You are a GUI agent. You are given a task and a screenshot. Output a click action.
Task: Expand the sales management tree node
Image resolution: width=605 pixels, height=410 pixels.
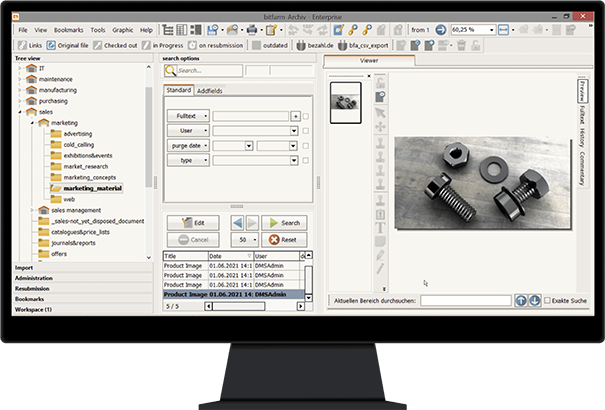32,210
